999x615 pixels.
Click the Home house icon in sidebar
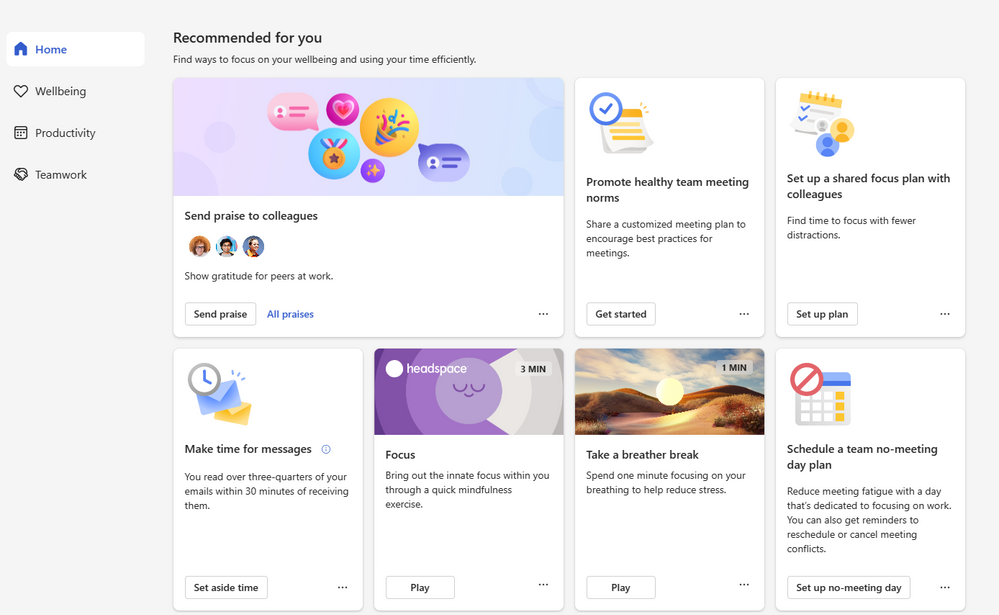[x=20, y=49]
